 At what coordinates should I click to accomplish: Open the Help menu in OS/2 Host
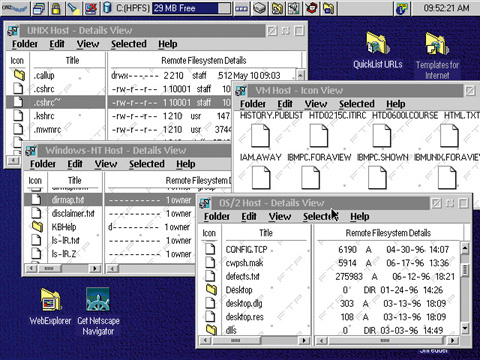point(359,217)
